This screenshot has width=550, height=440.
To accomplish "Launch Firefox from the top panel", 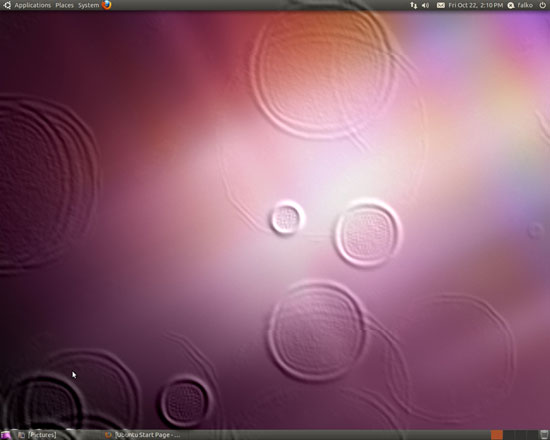I will pos(107,5).
